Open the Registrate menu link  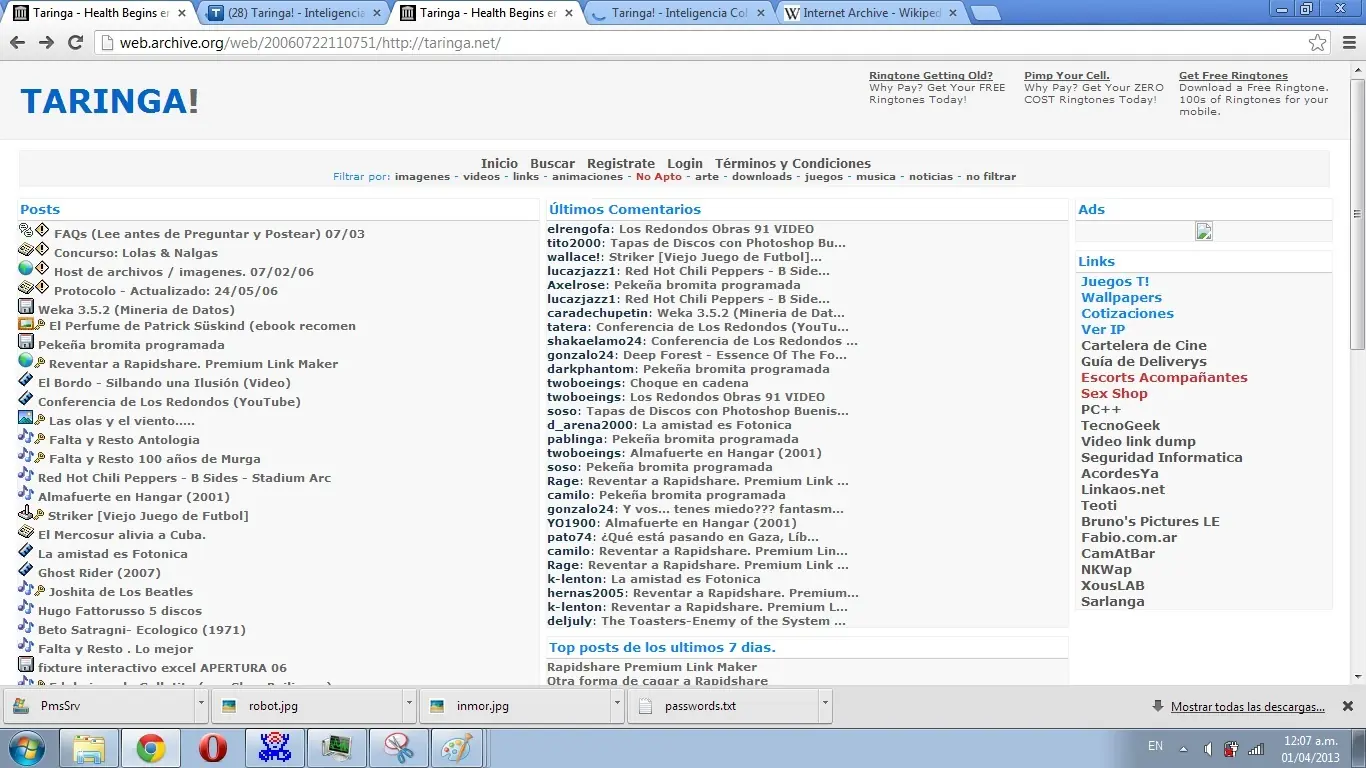coord(621,163)
